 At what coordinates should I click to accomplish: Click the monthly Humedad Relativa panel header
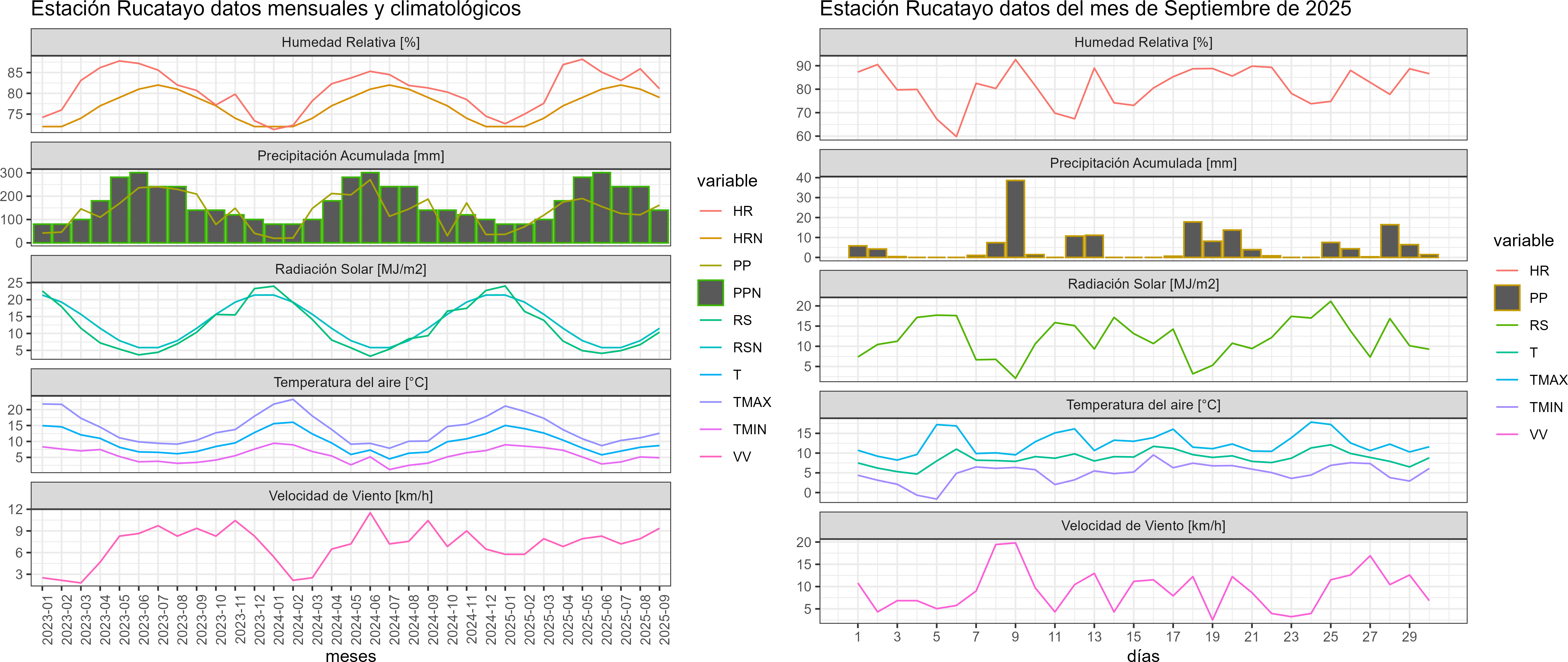point(350,42)
